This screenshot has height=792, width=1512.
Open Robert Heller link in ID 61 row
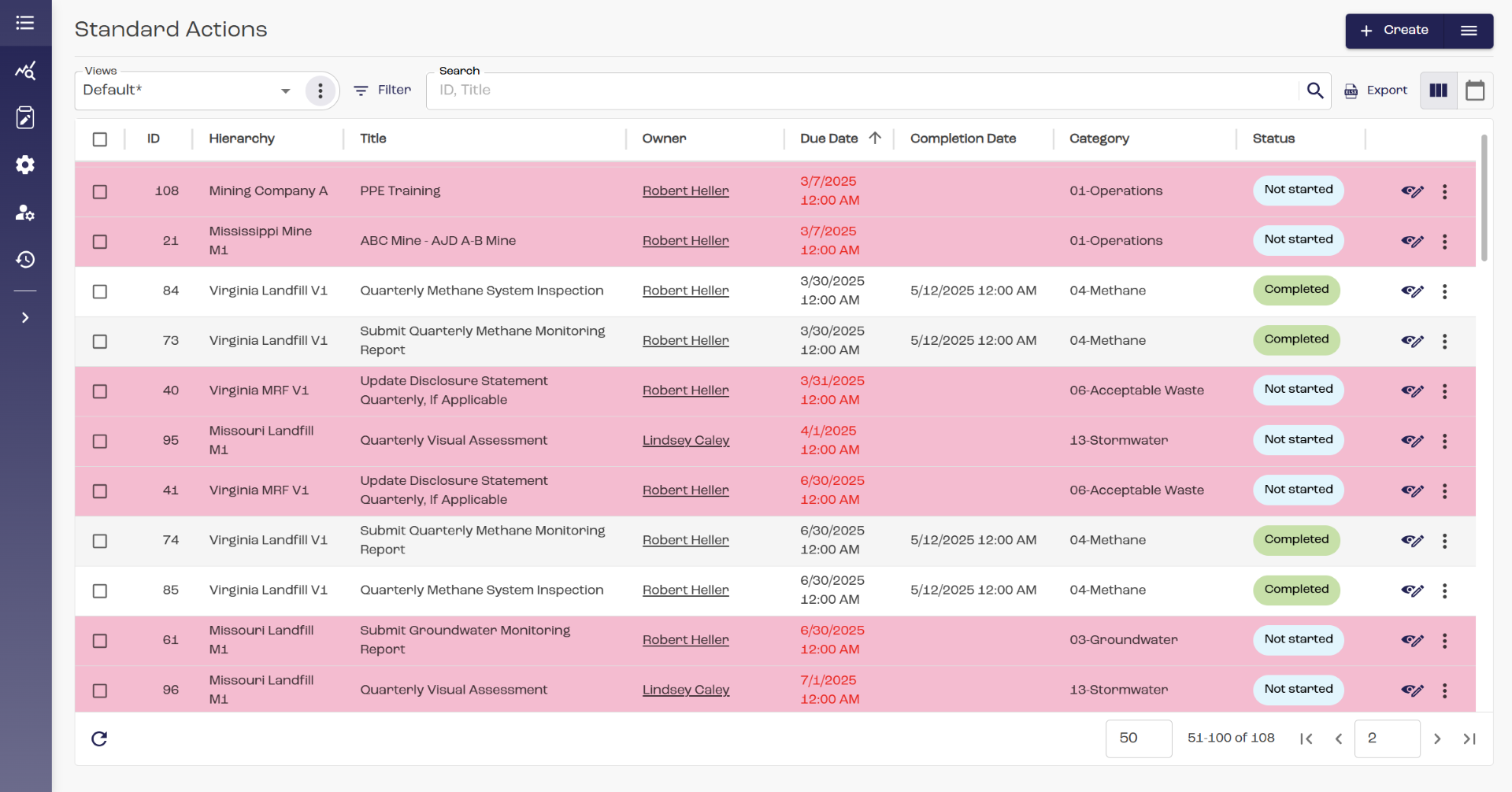(x=685, y=640)
